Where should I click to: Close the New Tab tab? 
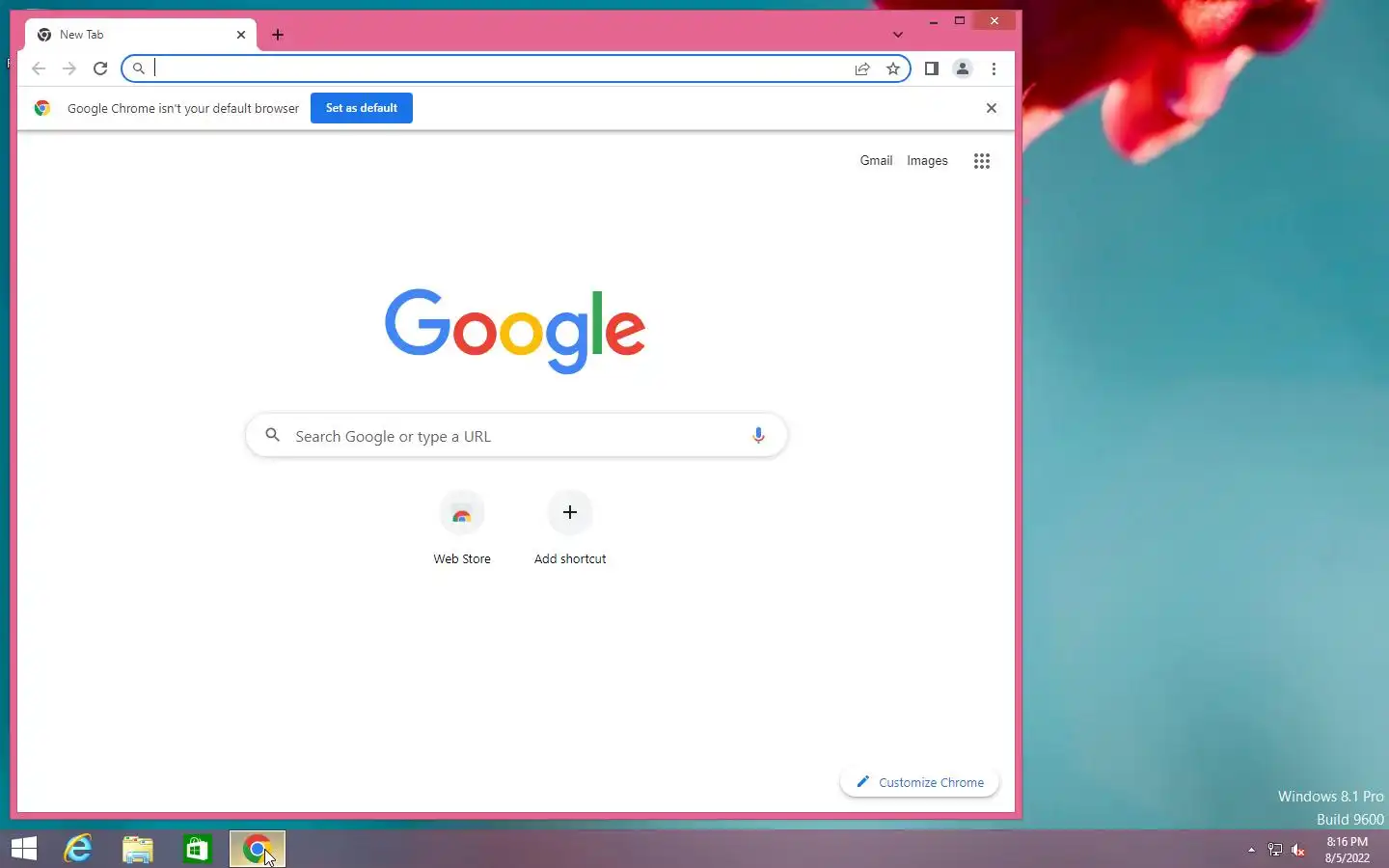click(241, 35)
